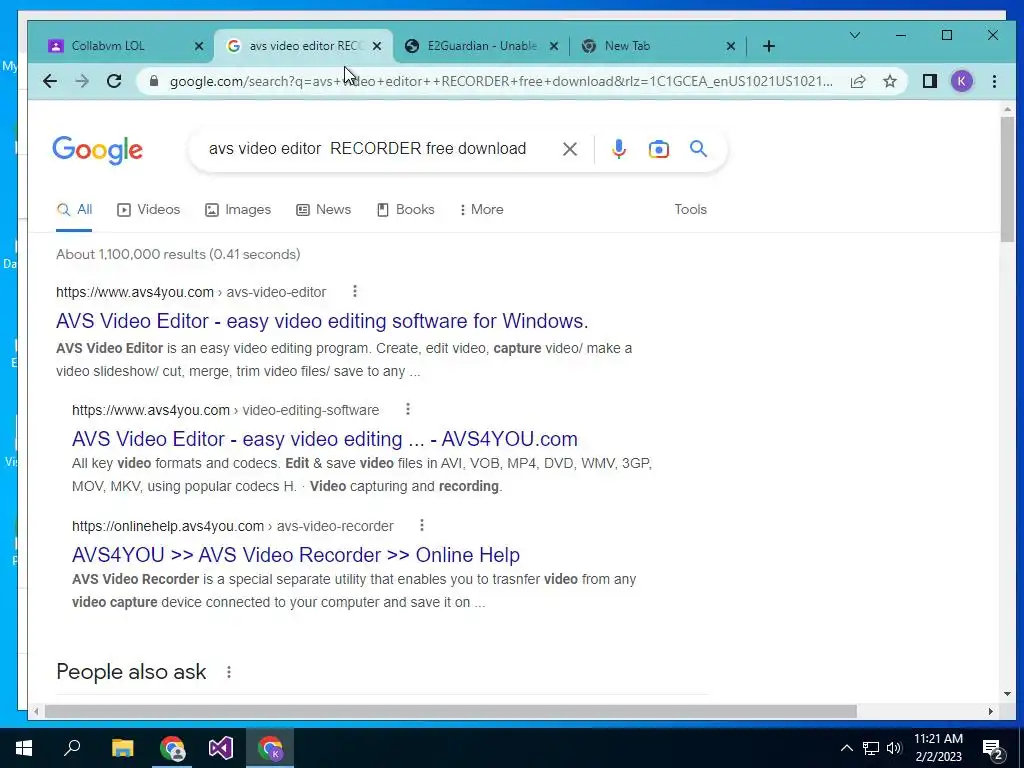
Task: Select the All results filter
Action: coord(74,210)
